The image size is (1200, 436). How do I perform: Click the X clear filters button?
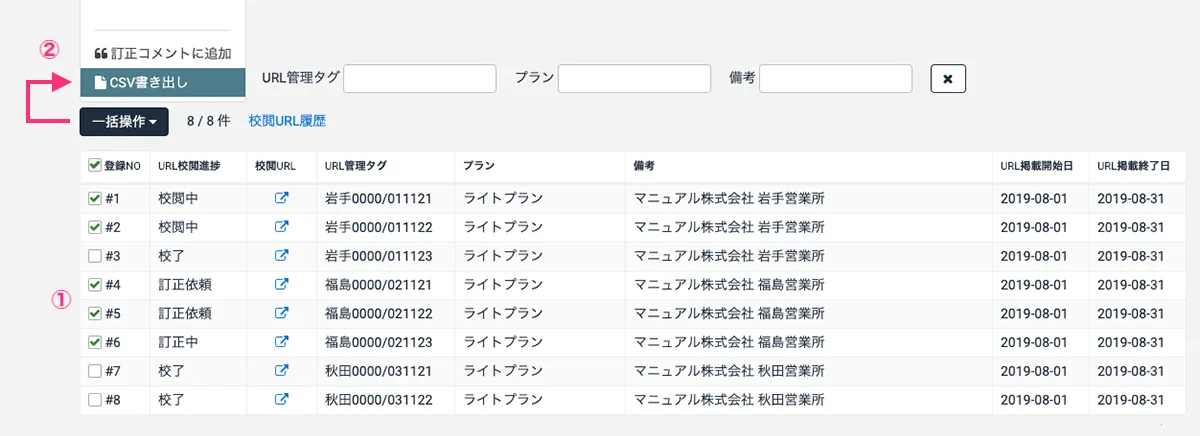(x=947, y=78)
